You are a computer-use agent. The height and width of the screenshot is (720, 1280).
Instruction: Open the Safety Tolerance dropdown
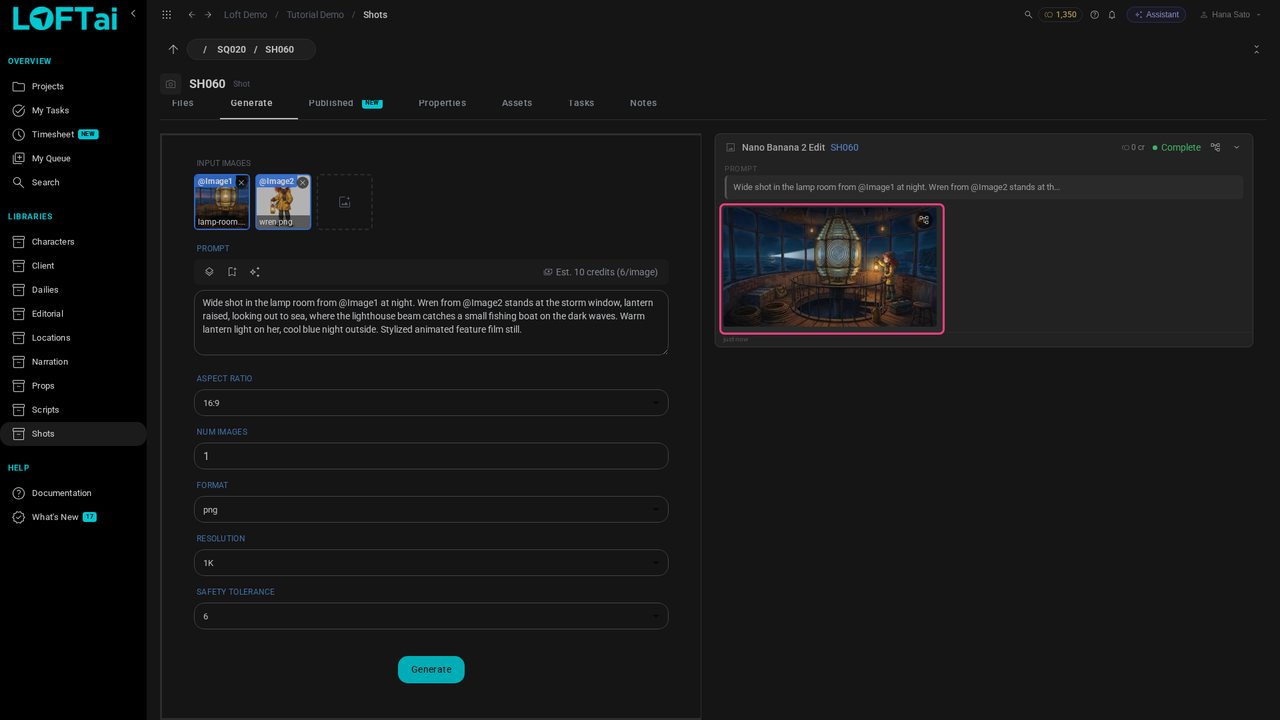tap(431, 616)
